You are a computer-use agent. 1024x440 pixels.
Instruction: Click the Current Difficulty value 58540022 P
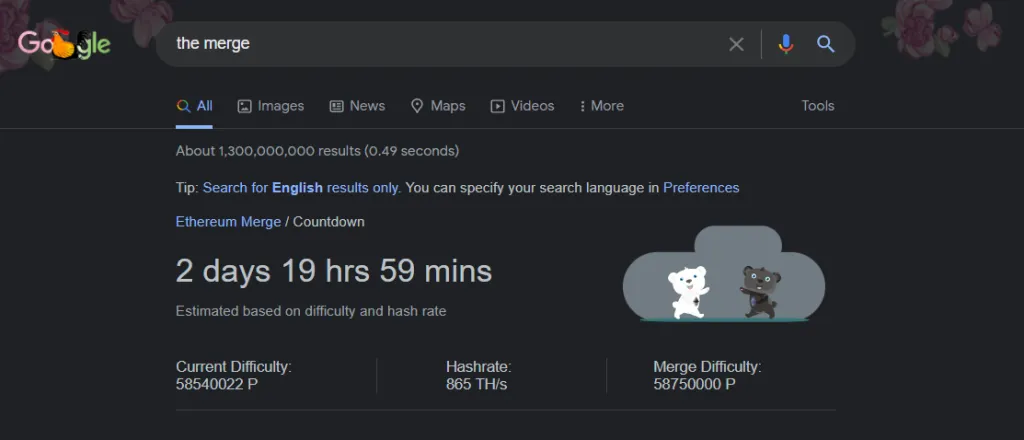coord(217,384)
